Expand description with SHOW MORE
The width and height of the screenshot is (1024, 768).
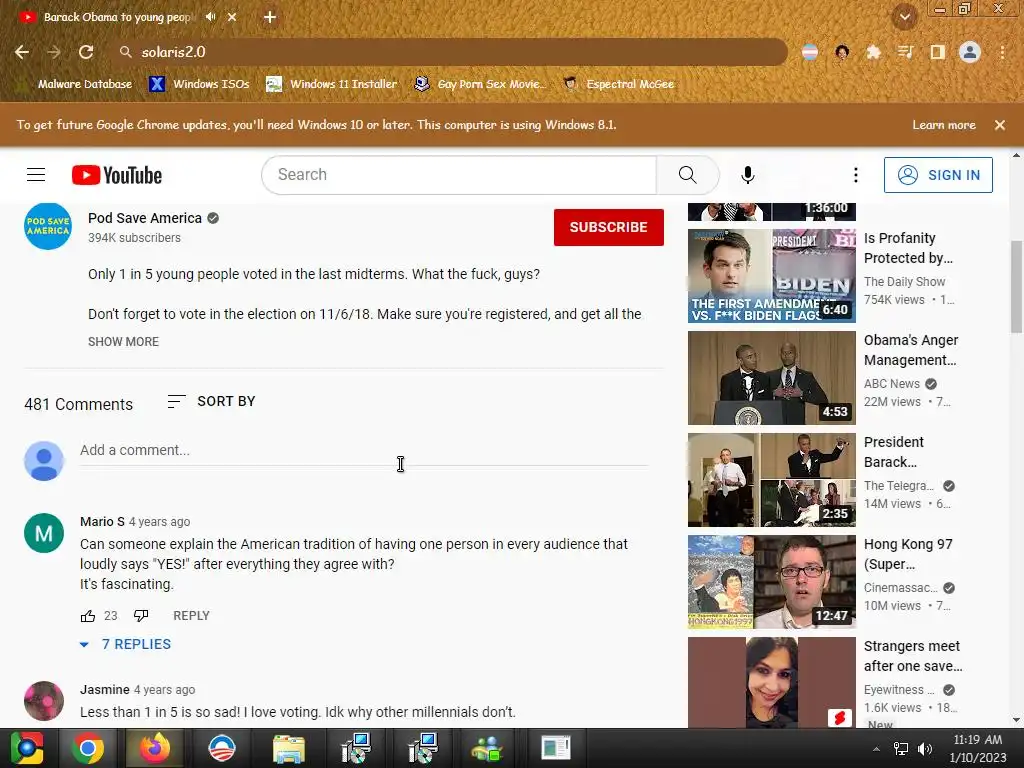(123, 342)
